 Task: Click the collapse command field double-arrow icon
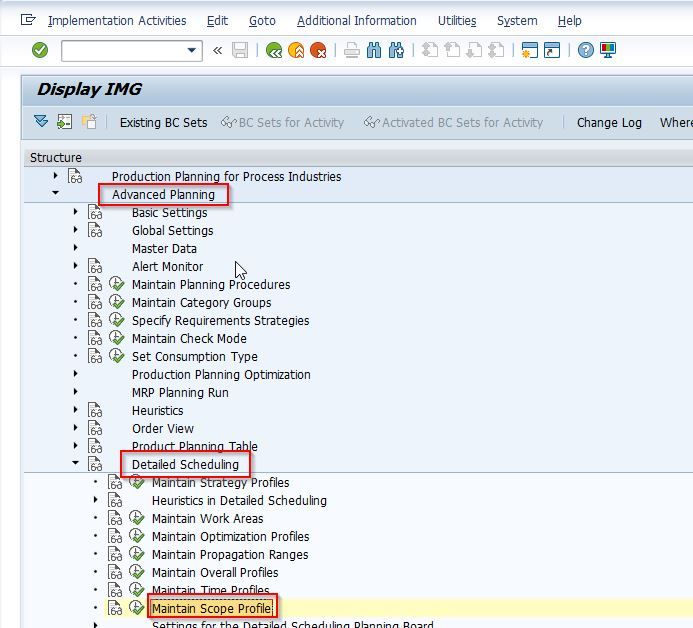[x=217, y=50]
